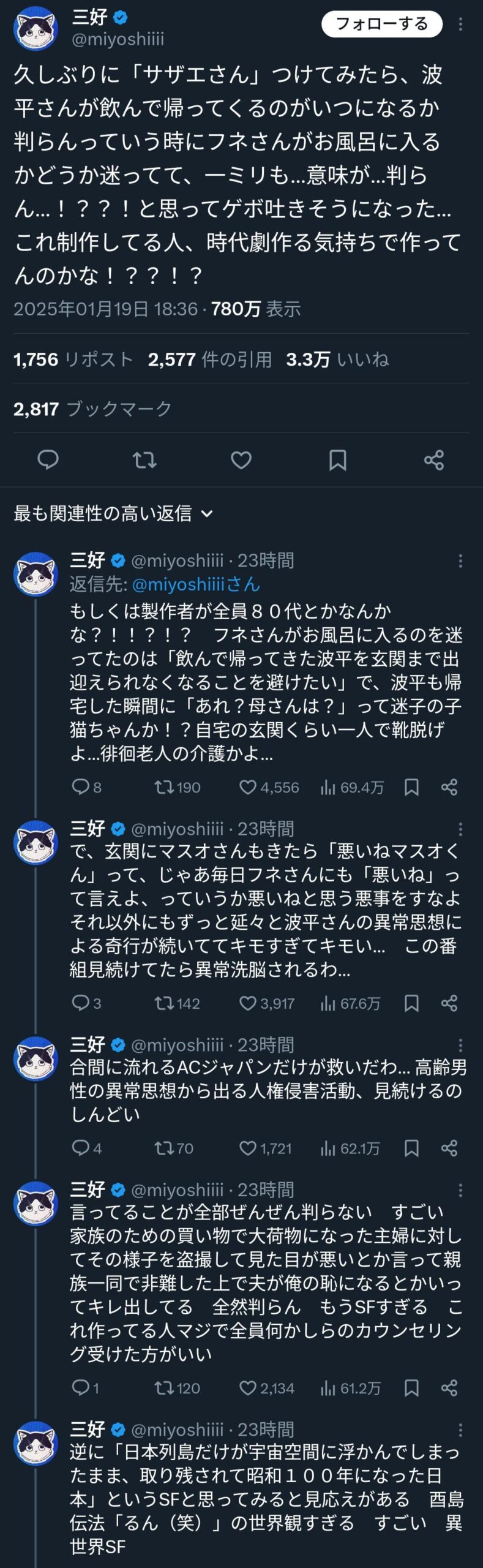Open the main post author's cat avatar
The height and width of the screenshot is (1568, 483).
pos(36,28)
